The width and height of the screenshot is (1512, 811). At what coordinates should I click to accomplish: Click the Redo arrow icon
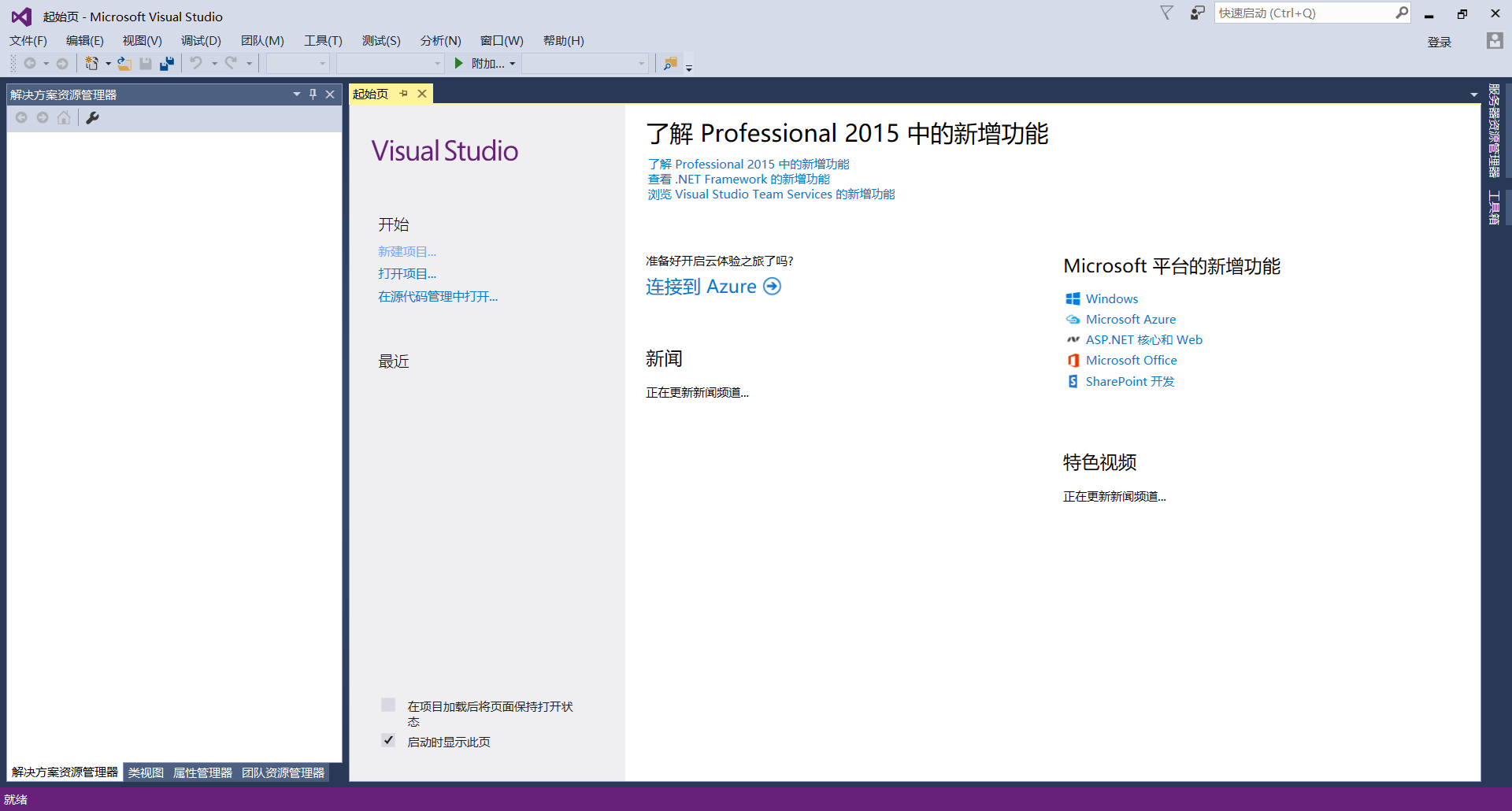coord(231,63)
